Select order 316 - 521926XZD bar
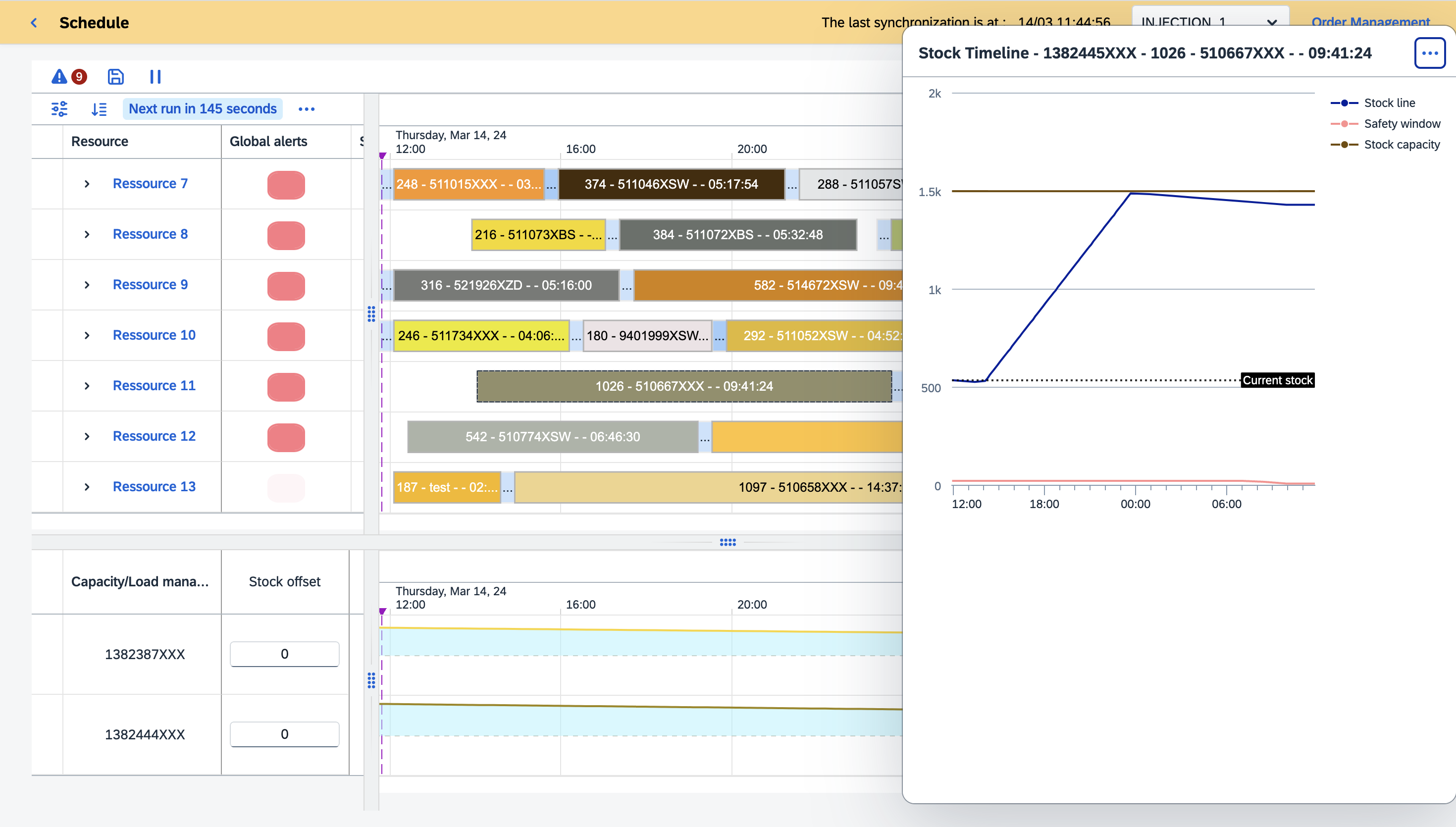This screenshot has height=827, width=1456. pyautogui.click(x=506, y=285)
